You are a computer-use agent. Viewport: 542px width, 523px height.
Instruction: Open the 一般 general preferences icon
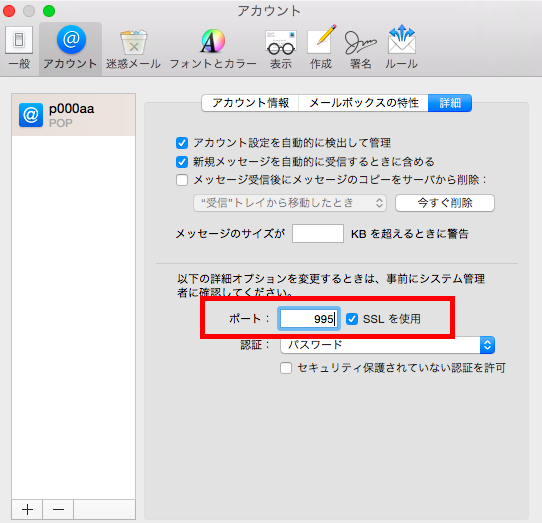[x=19, y=48]
